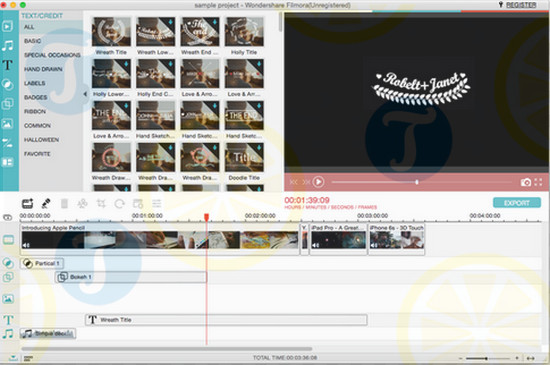Play the preview video

pyautogui.click(x=318, y=182)
